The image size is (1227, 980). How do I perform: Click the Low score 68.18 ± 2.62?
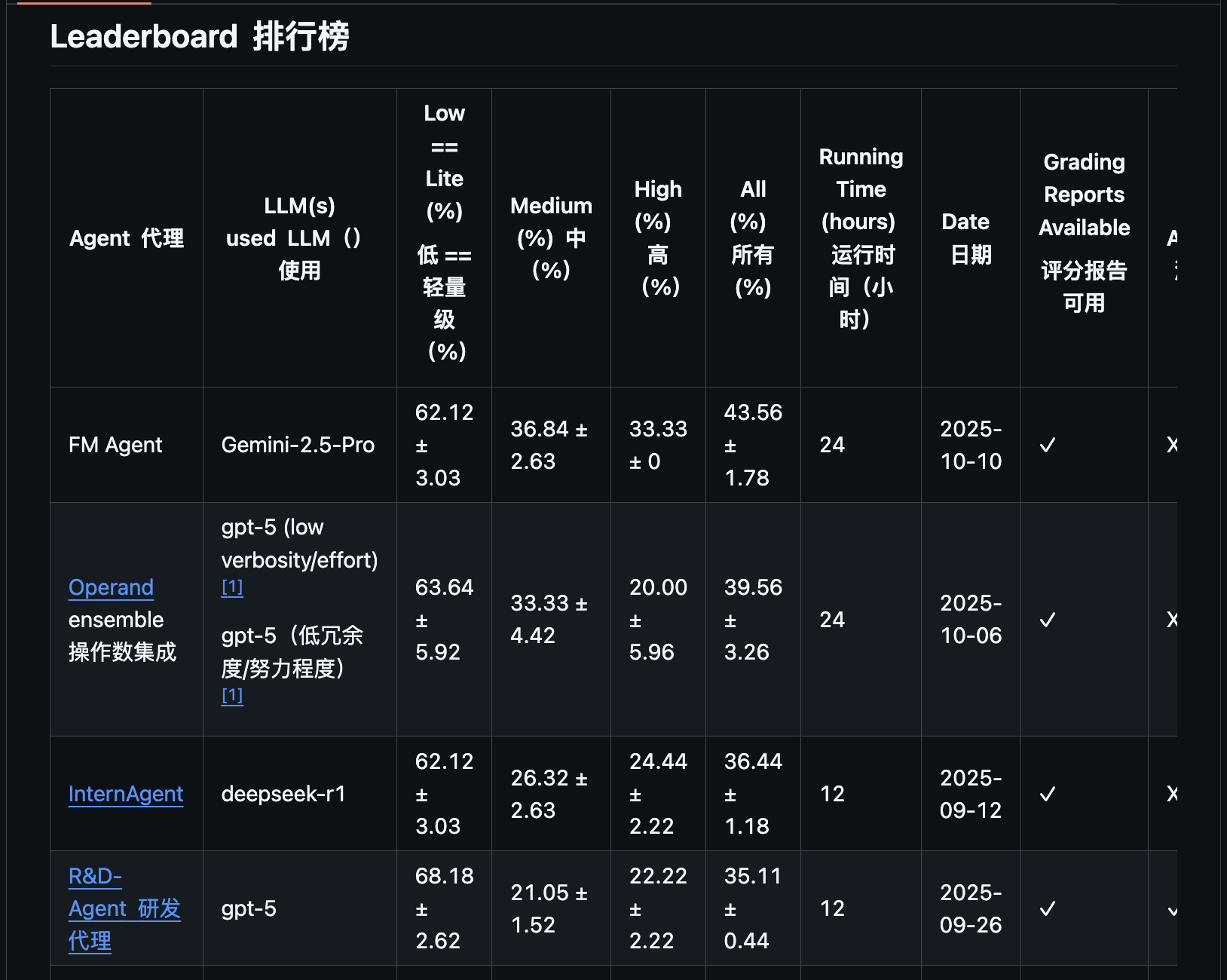pos(445,908)
